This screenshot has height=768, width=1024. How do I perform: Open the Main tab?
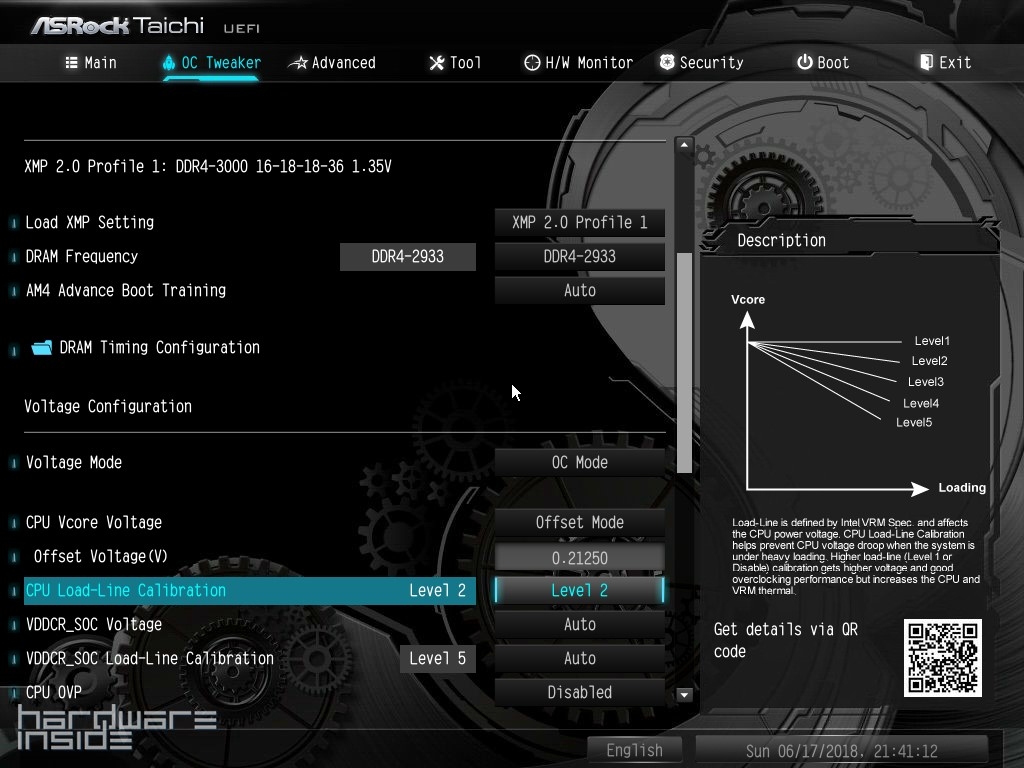pos(90,62)
